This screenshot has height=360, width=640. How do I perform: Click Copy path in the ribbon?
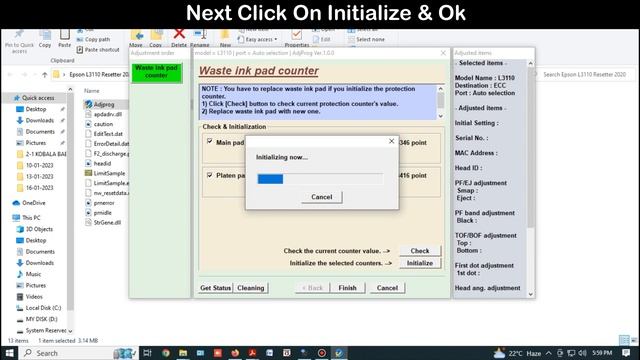[x=93, y=40]
